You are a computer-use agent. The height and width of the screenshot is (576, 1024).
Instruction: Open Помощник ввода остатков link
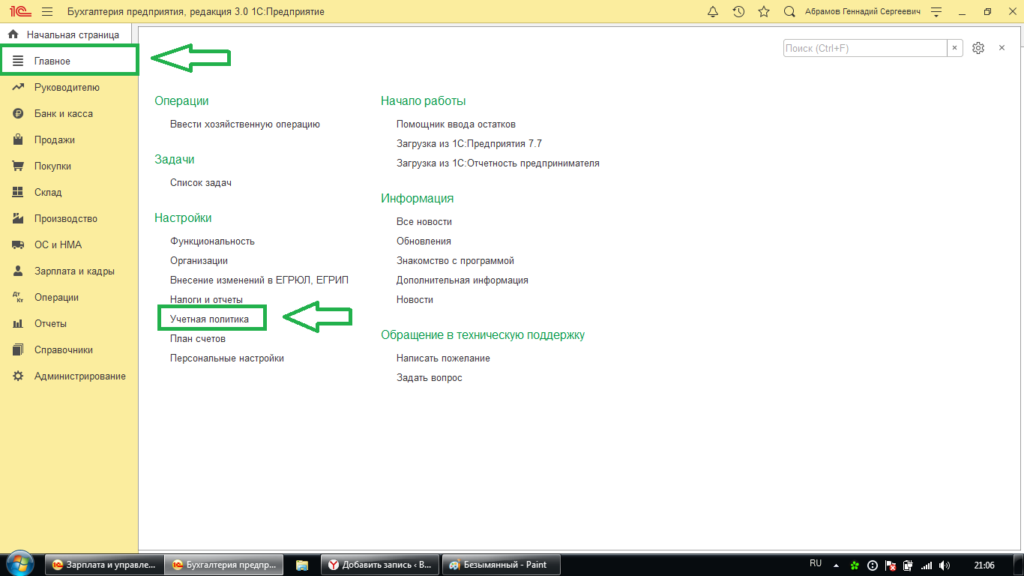click(455, 124)
